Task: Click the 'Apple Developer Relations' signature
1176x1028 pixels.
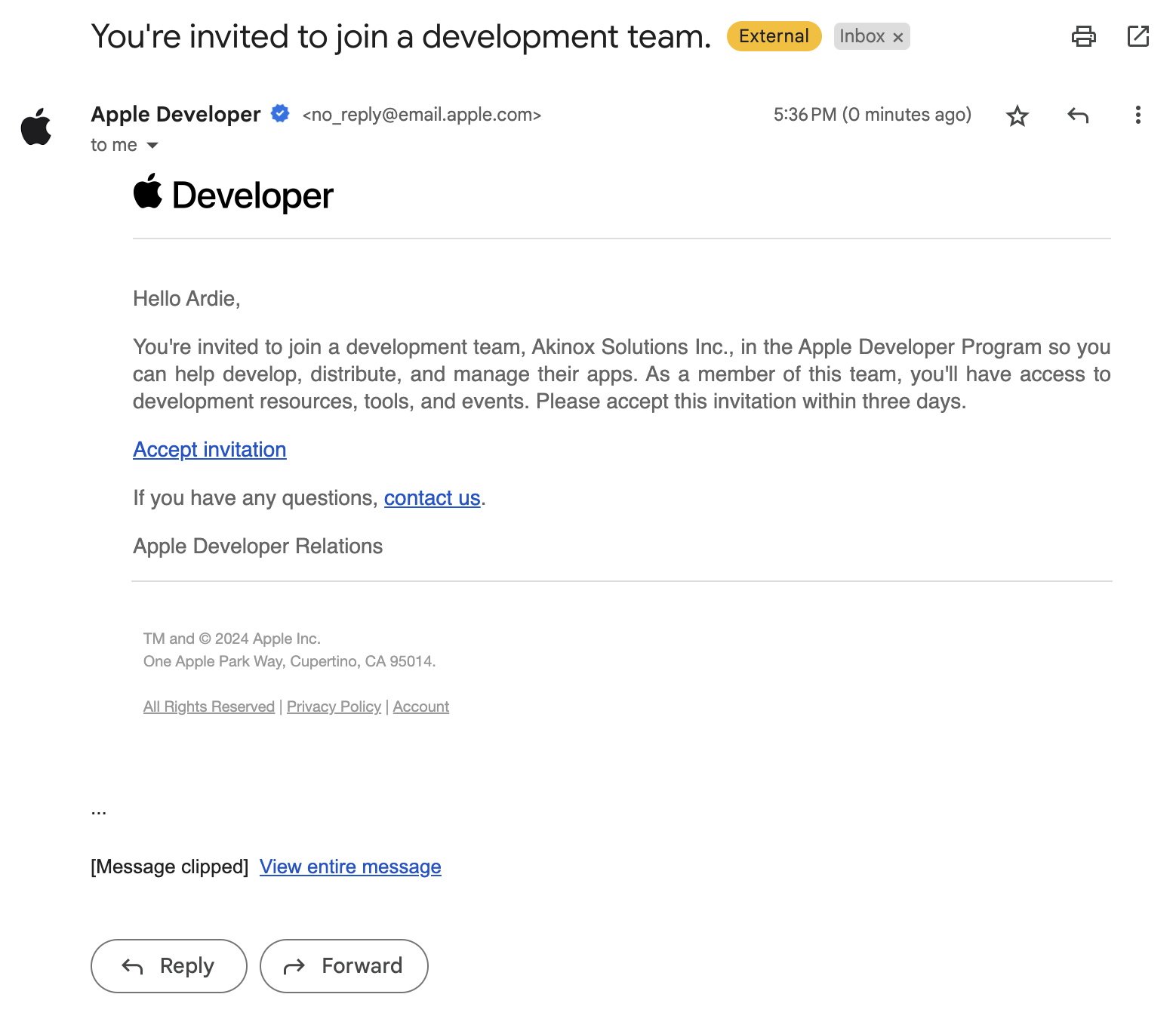Action: pos(258,546)
